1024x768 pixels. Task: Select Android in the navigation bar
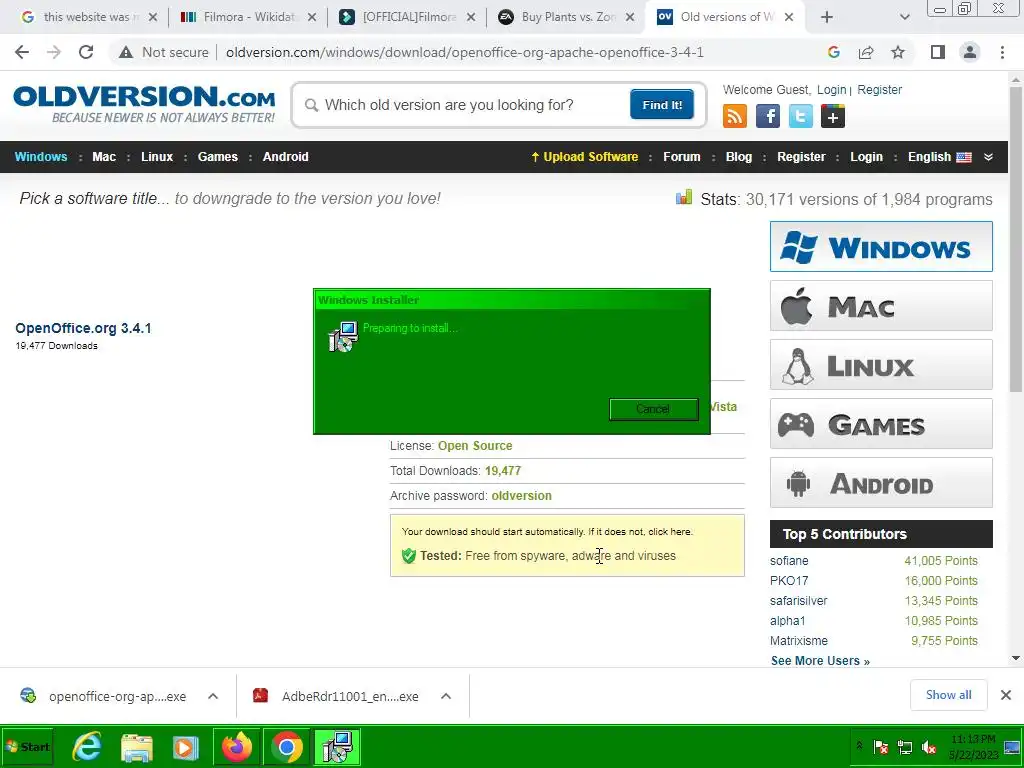[x=285, y=157]
